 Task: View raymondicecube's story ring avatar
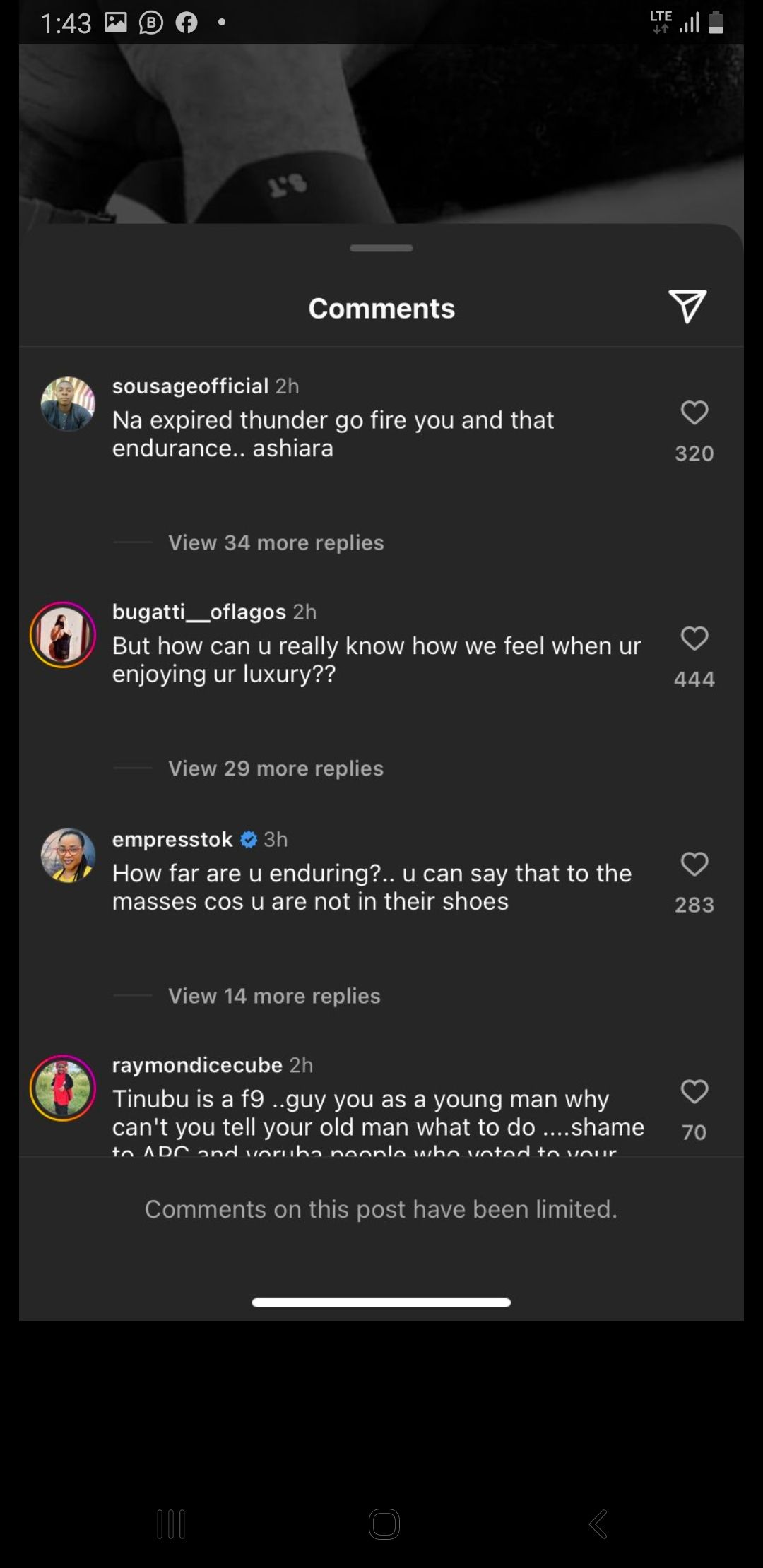tap(63, 1088)
